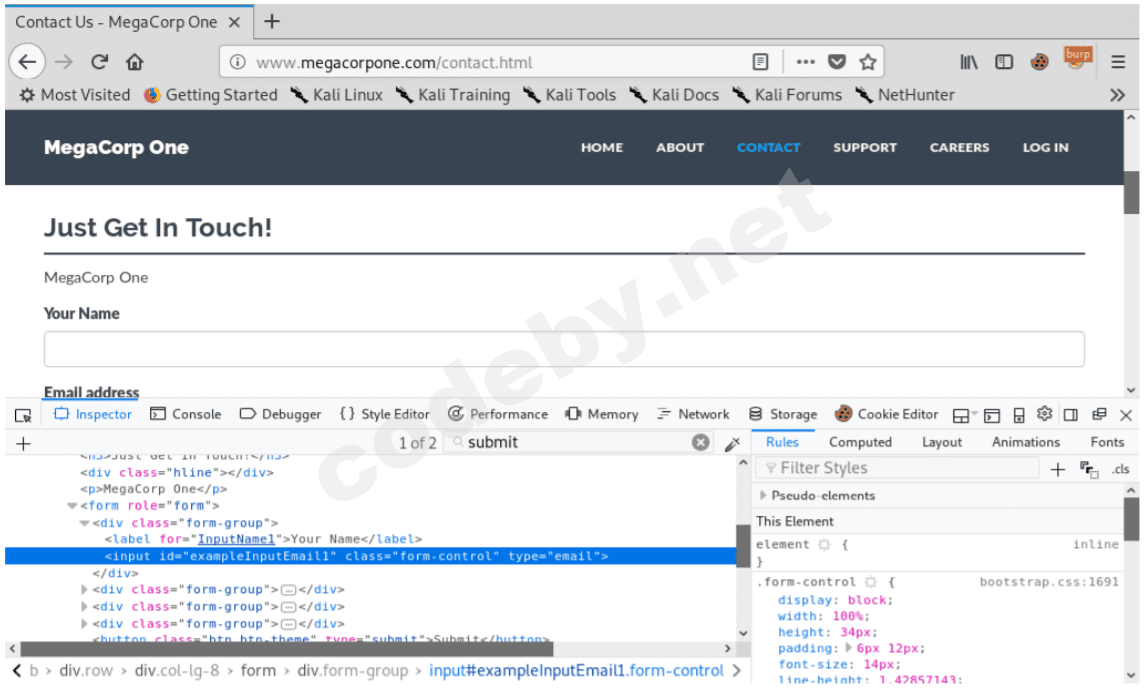Click the MegaCorp One brand link
This screenshot has height=689, width=1145.
point(116,147)
